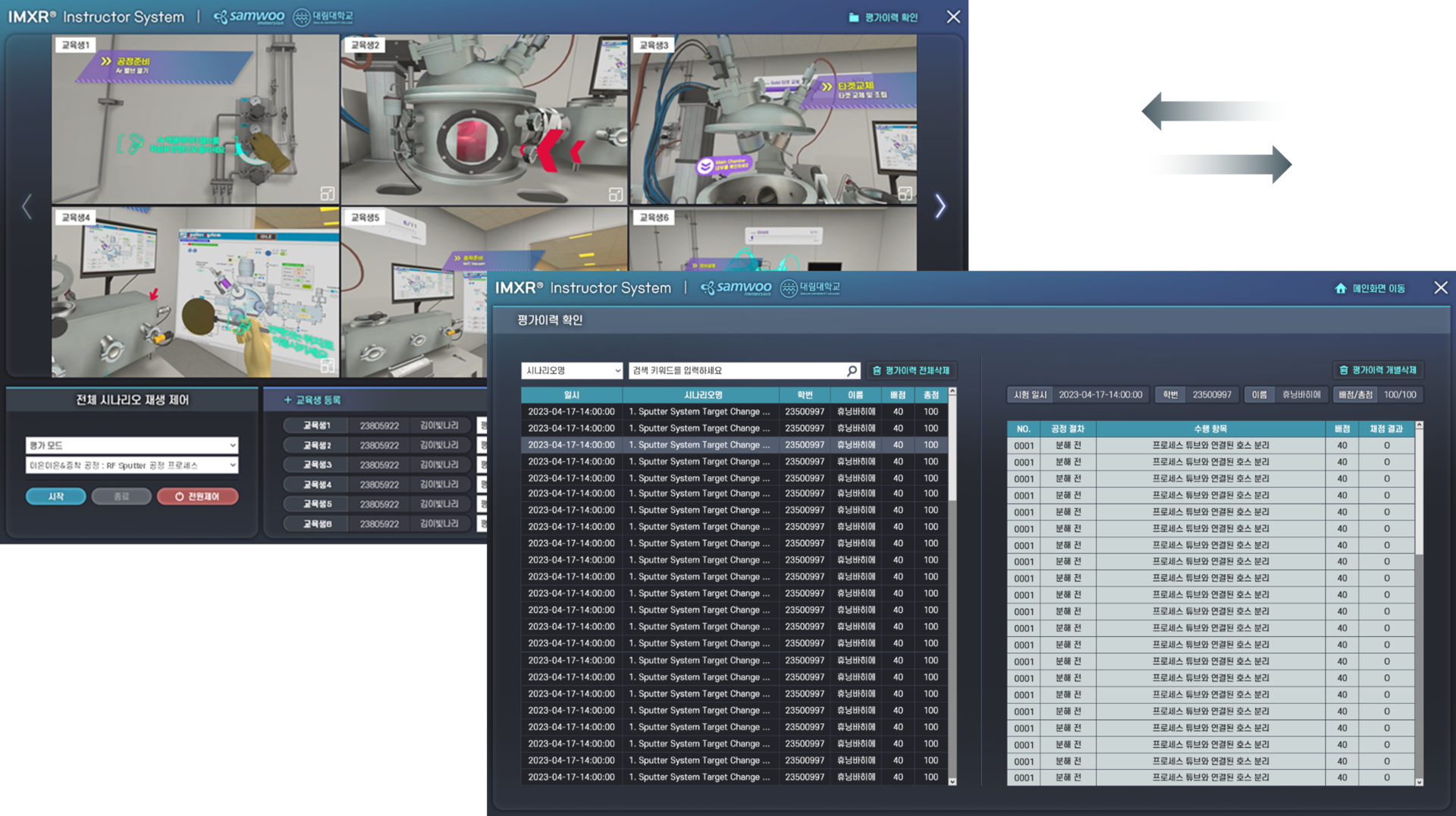Click name 김이빛나리 in the 교육생2 row
The width and height of the screenshot is (1456, 816).
click(439, 445)
